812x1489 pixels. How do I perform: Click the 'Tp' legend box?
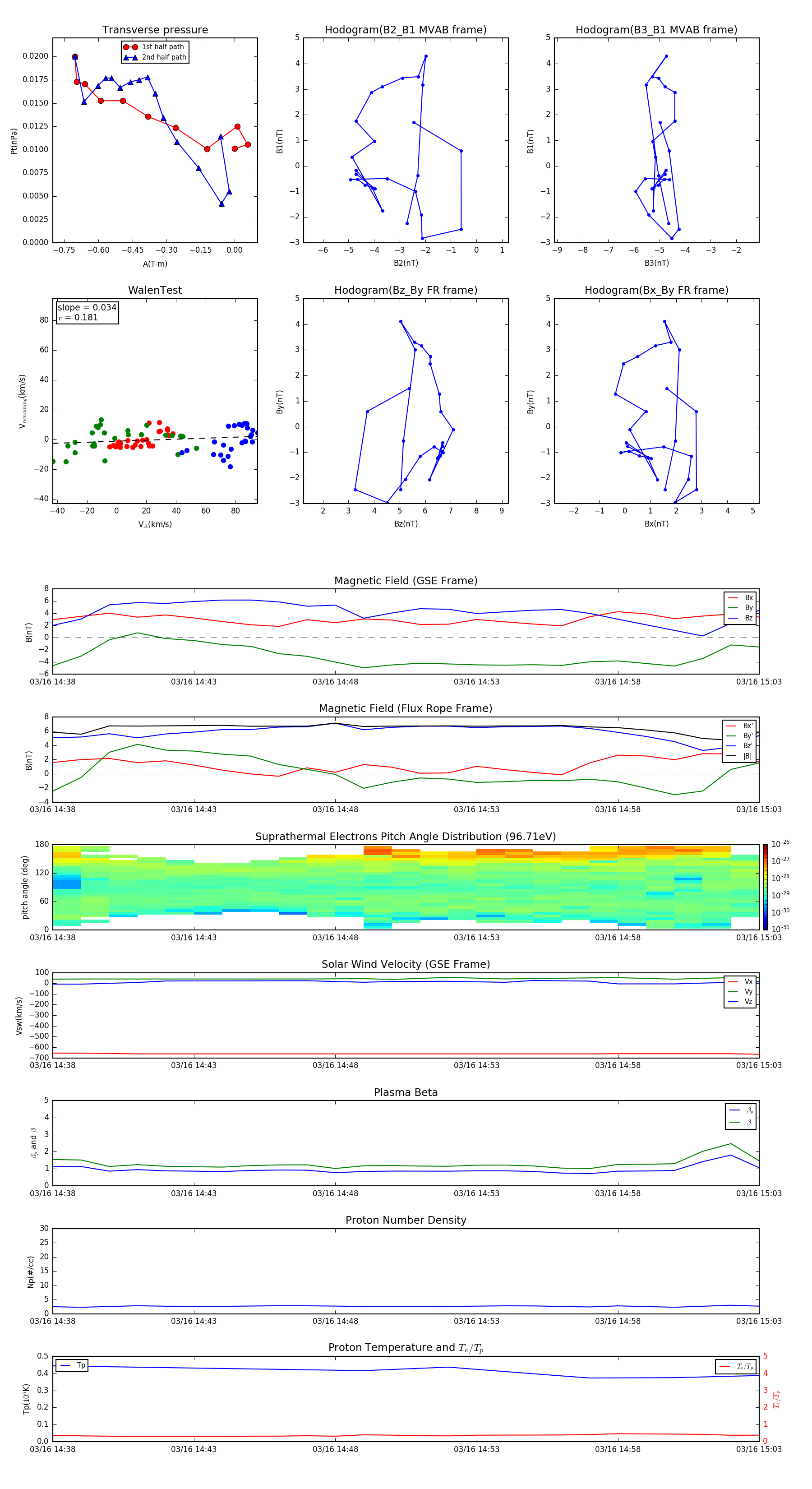72,1365
